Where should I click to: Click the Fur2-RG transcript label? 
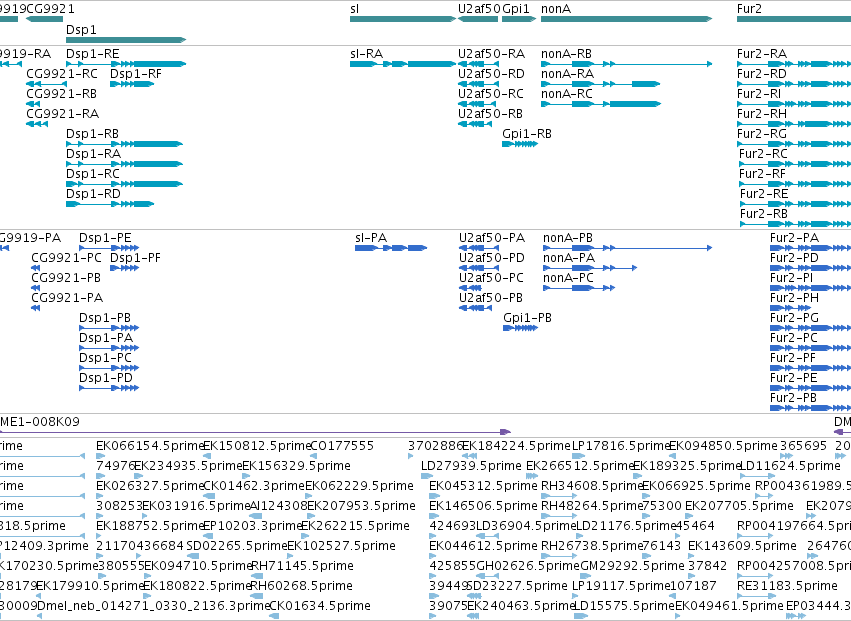click(762, 134)
